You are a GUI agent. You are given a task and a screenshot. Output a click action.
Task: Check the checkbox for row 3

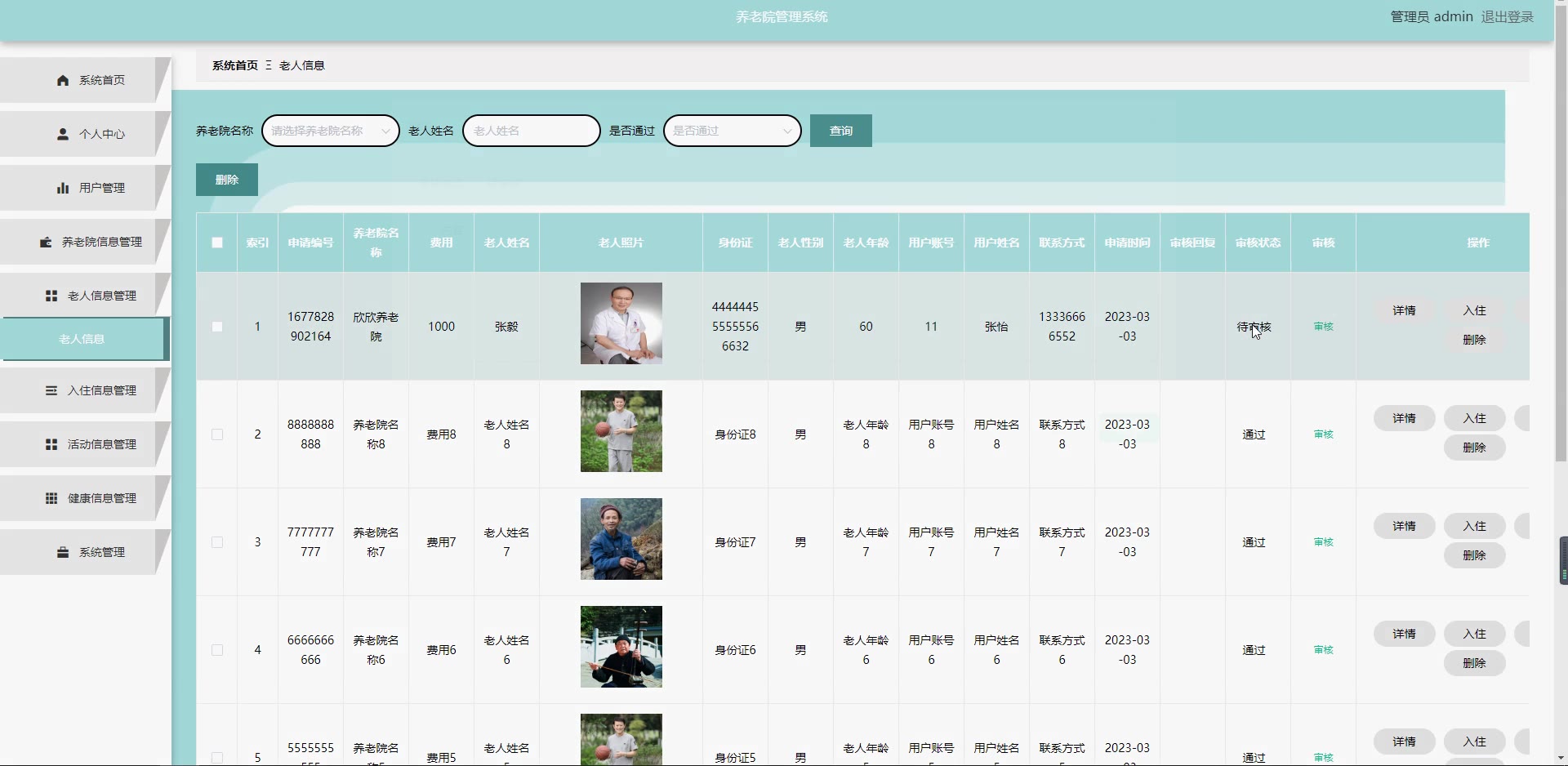pyautogui.click(x=217, y=542)
